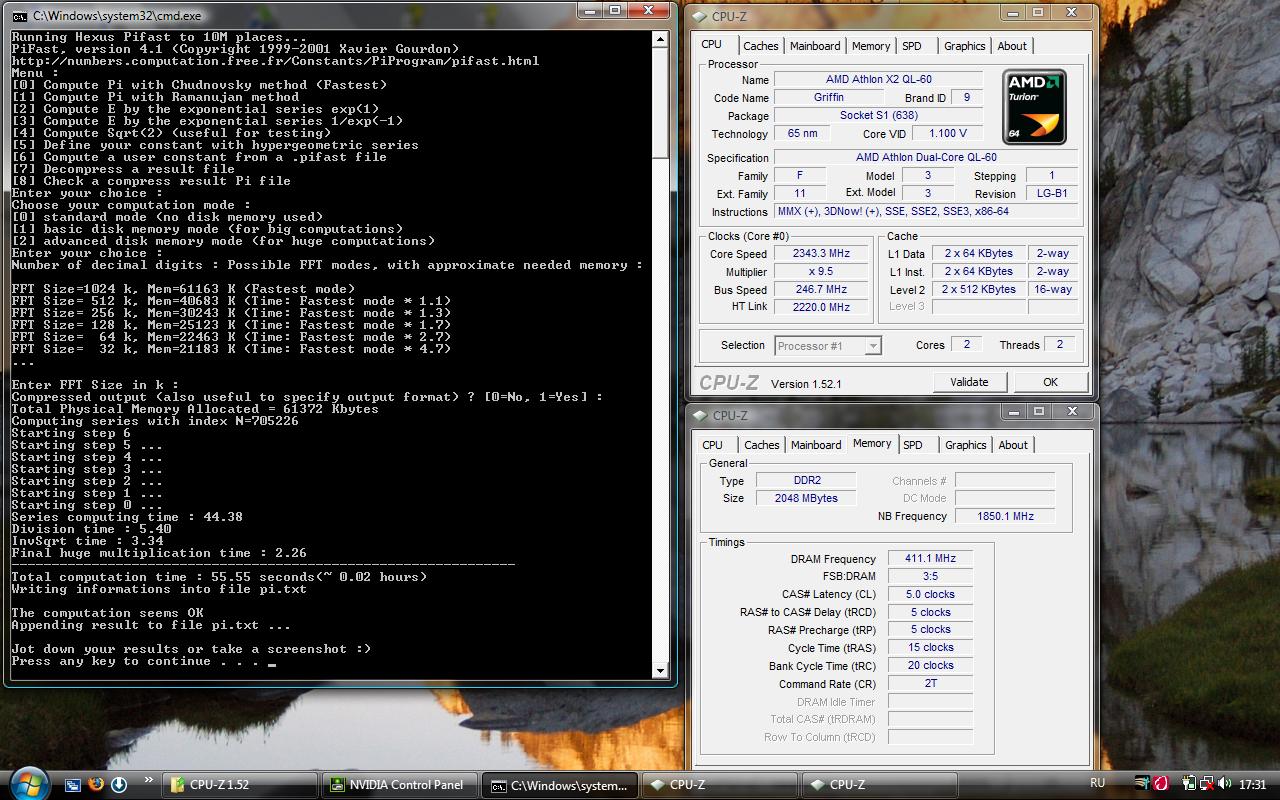The height and width of the screenshot is (800, 1280).
Task: Expand the quick launch overflow chevron
Action: (x=149, y=780)
